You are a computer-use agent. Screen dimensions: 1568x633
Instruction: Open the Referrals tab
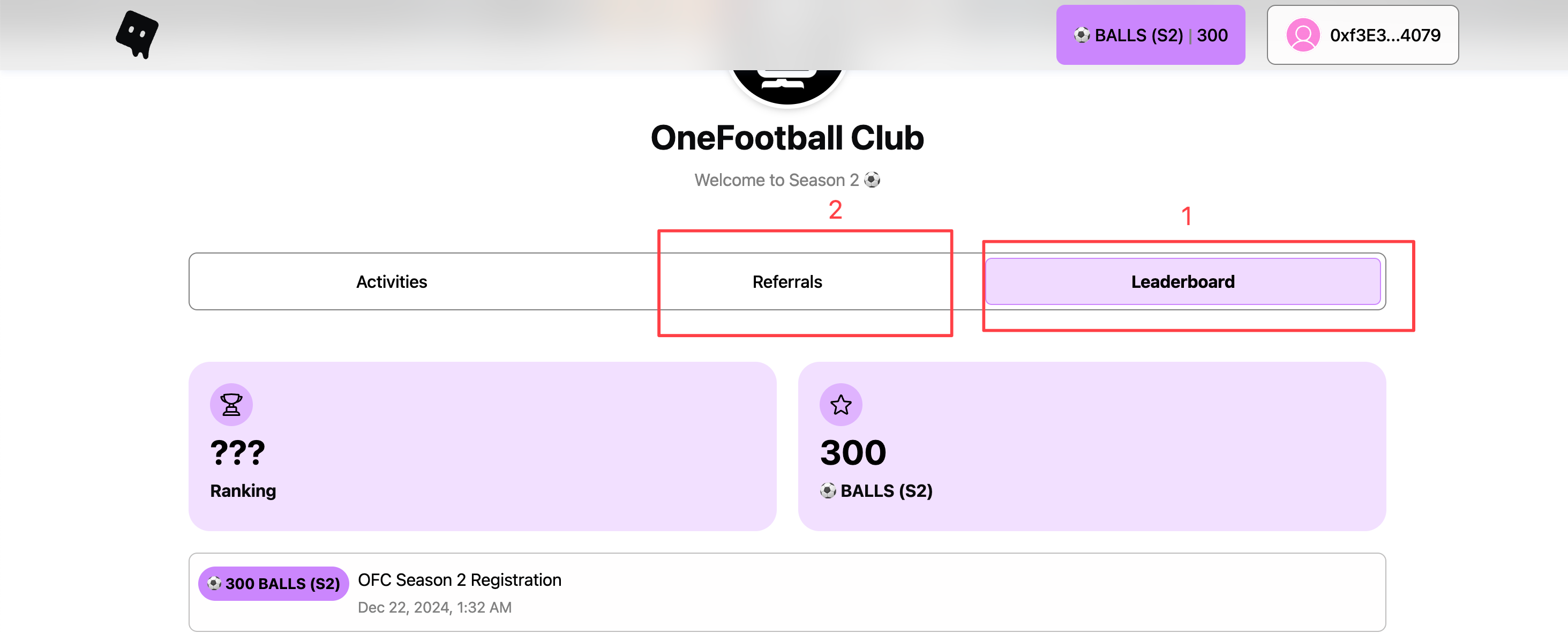[787, 281]
